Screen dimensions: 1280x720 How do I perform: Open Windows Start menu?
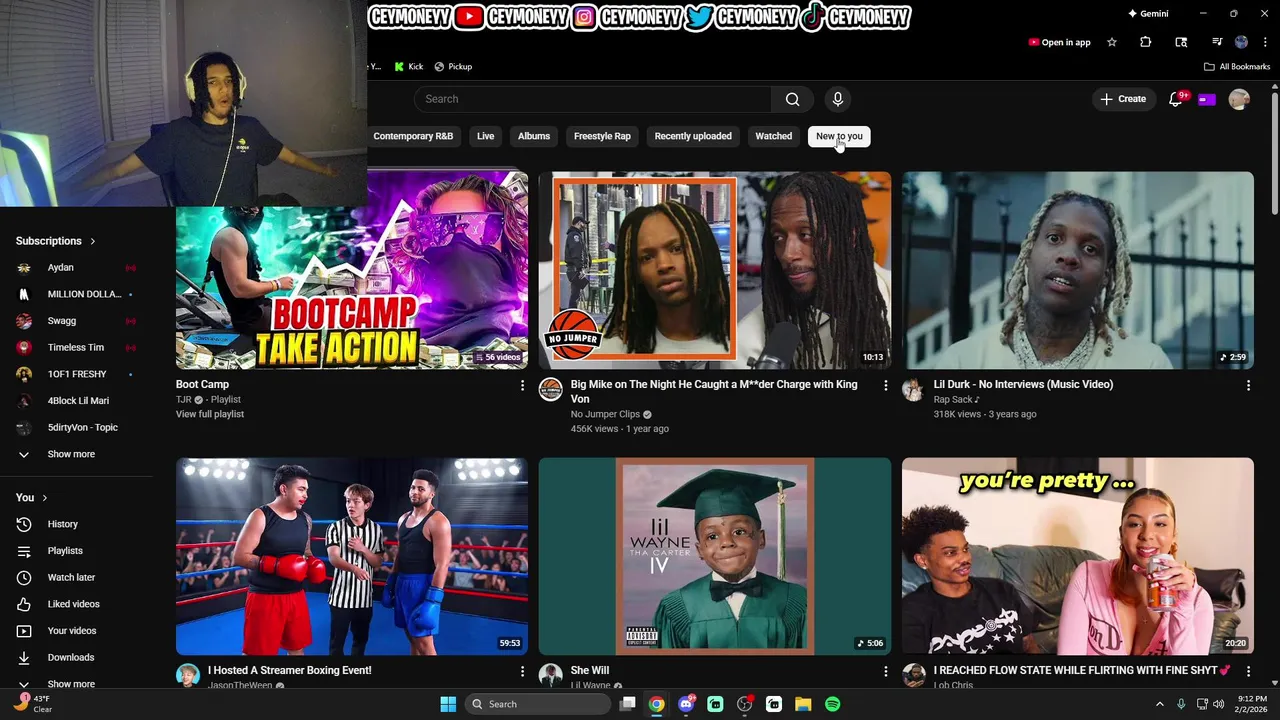coord(448,704)
